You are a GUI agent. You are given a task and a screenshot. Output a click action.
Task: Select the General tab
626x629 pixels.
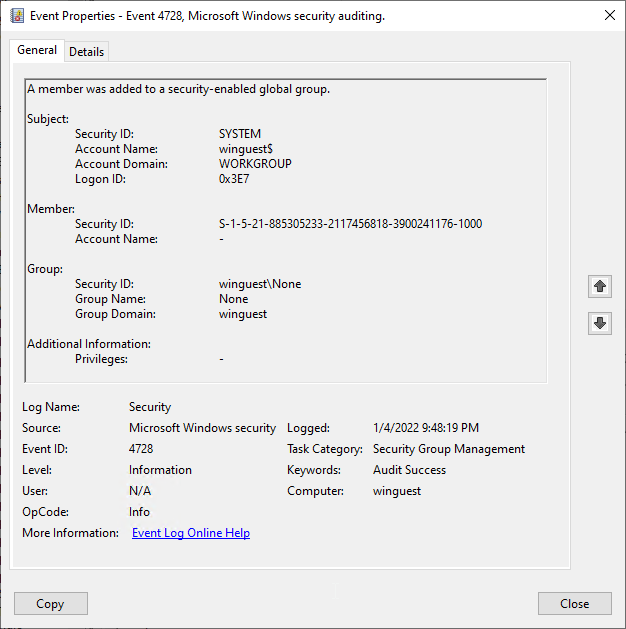point(37,50)
